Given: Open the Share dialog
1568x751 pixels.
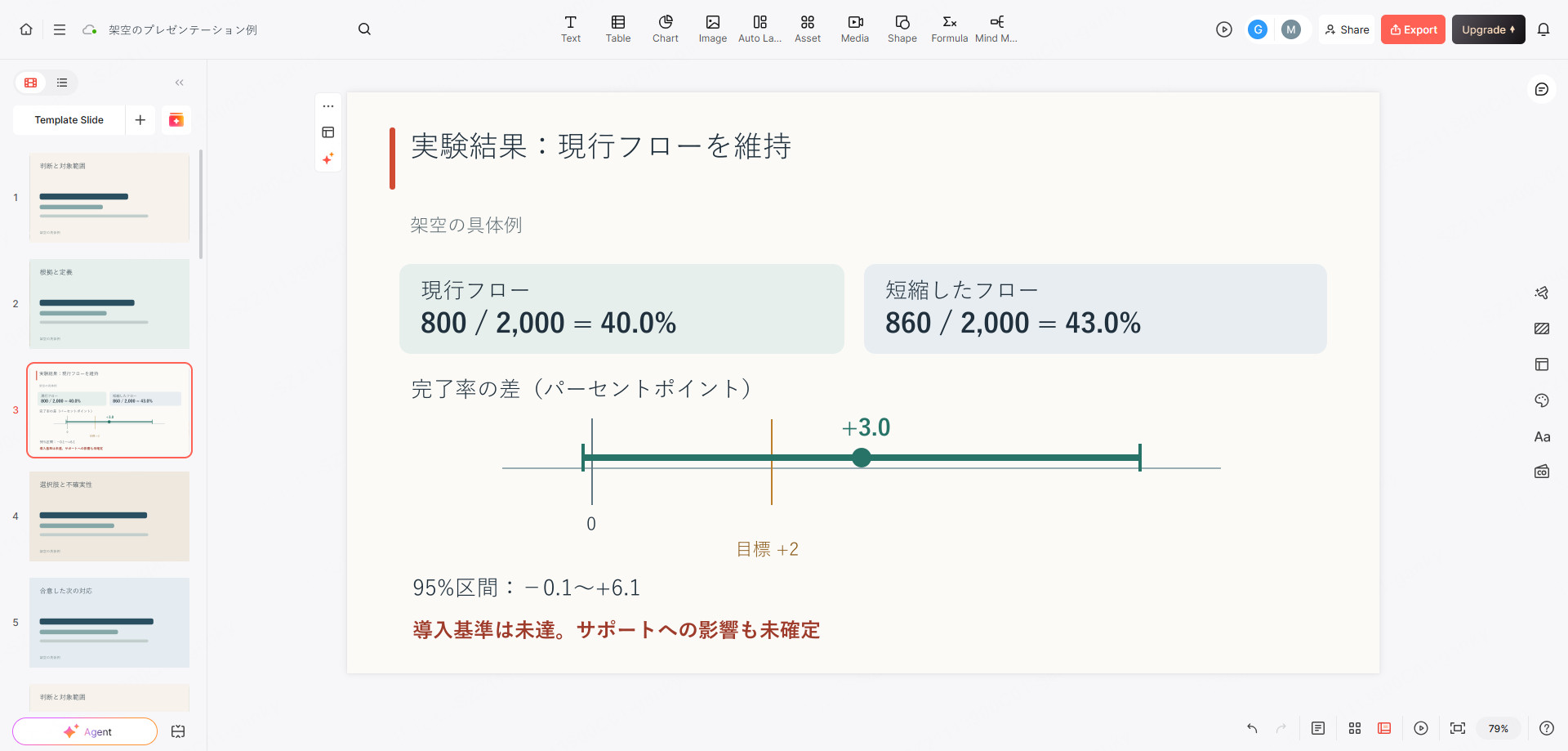Looking at the screenshot, I should tap(1347, 29).
